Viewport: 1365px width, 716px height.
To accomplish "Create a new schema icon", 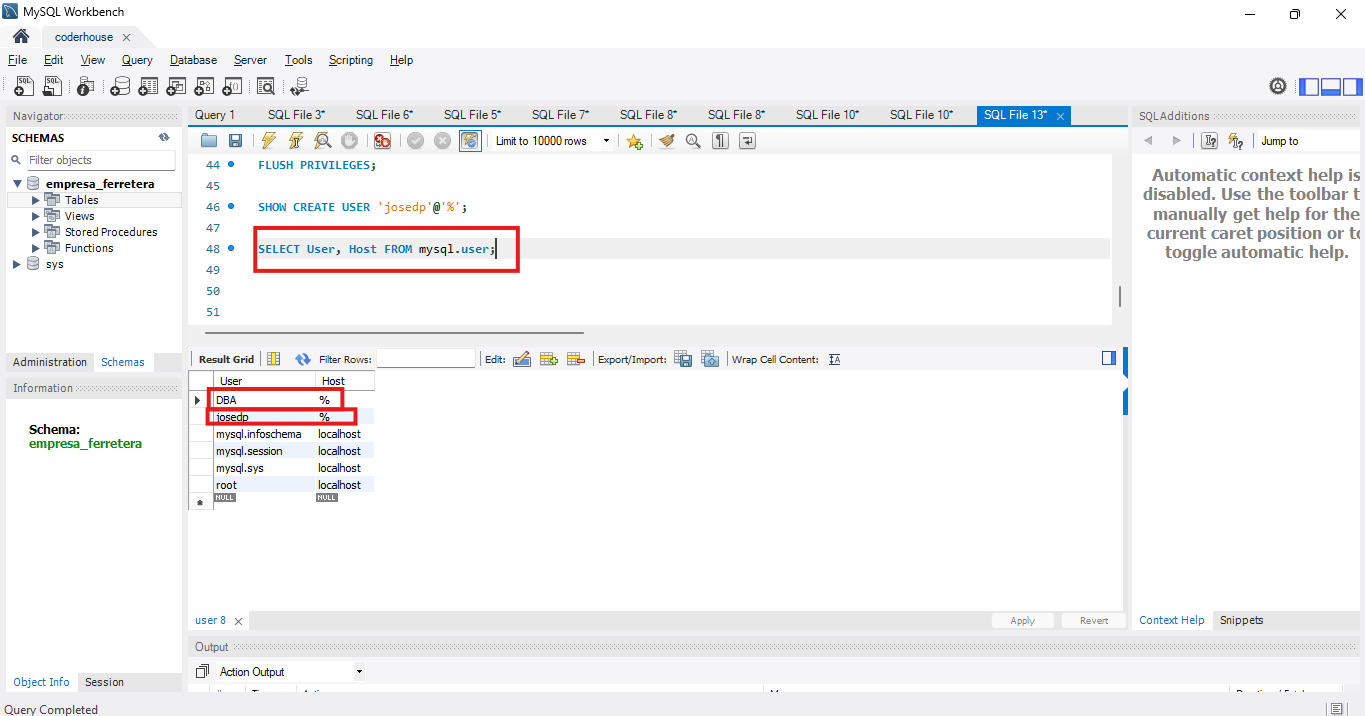I will click(x=120, y=87).
